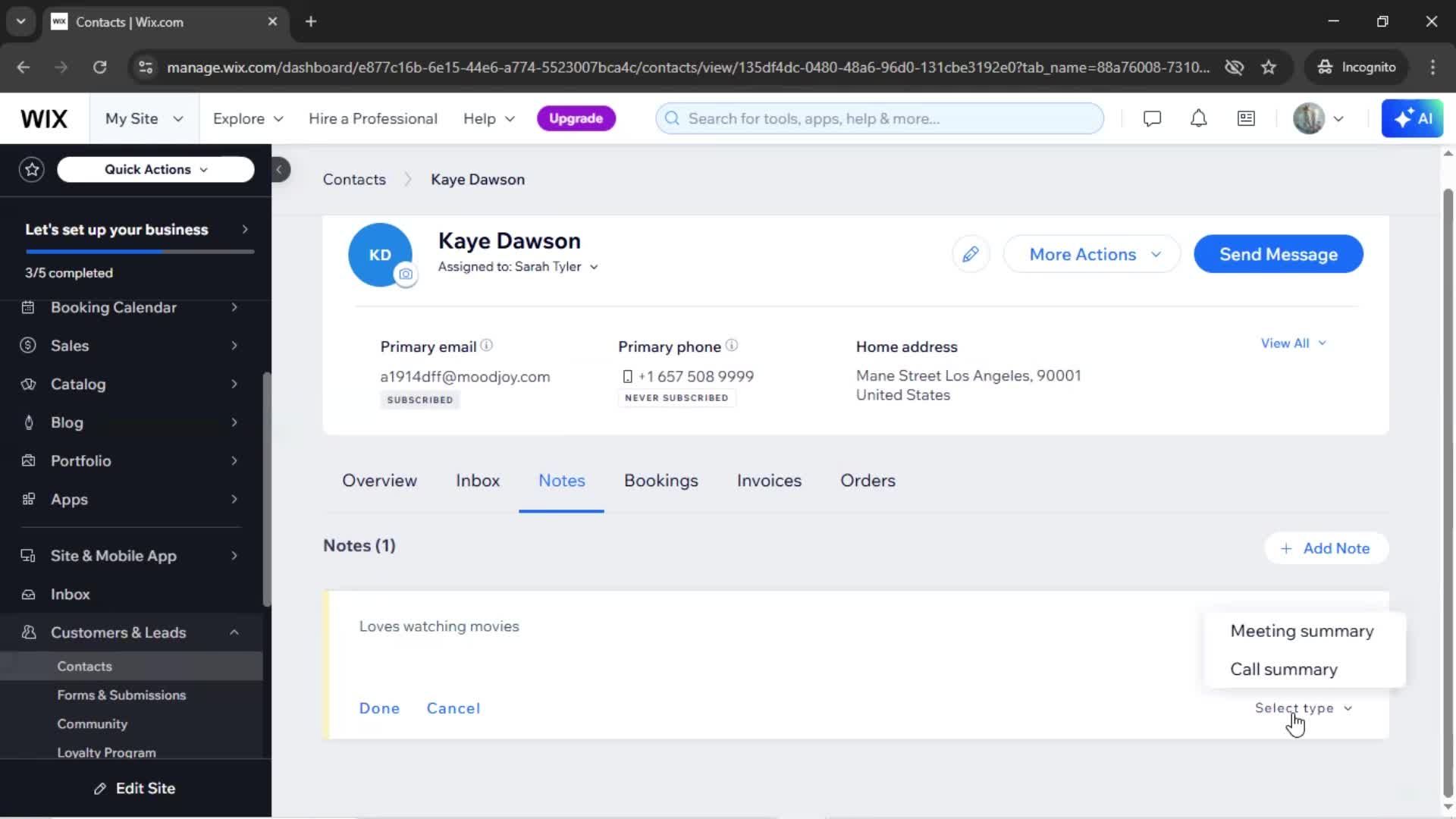Click the Wix logo

coord(44,119)
